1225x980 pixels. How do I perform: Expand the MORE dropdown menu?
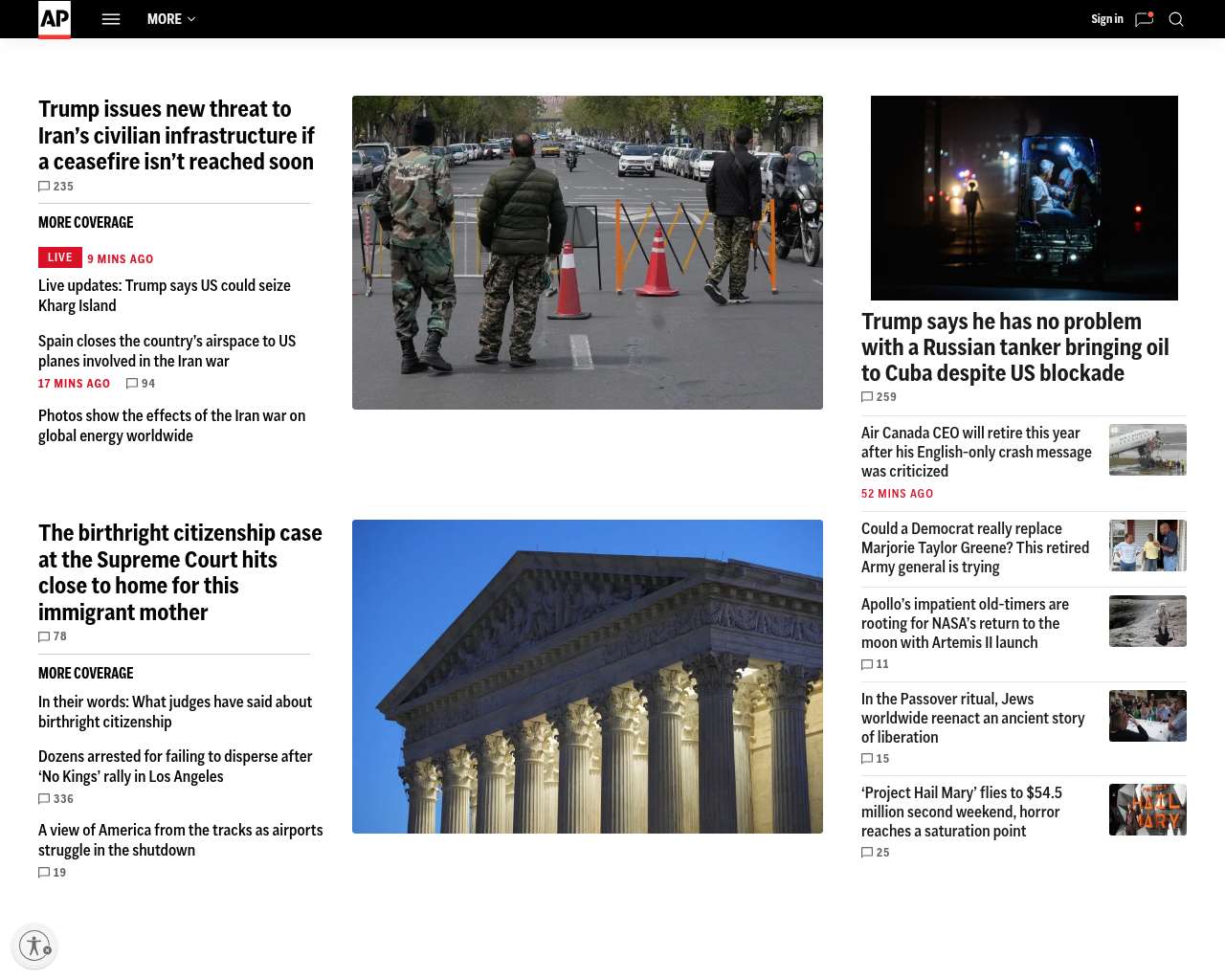[171, 19]
